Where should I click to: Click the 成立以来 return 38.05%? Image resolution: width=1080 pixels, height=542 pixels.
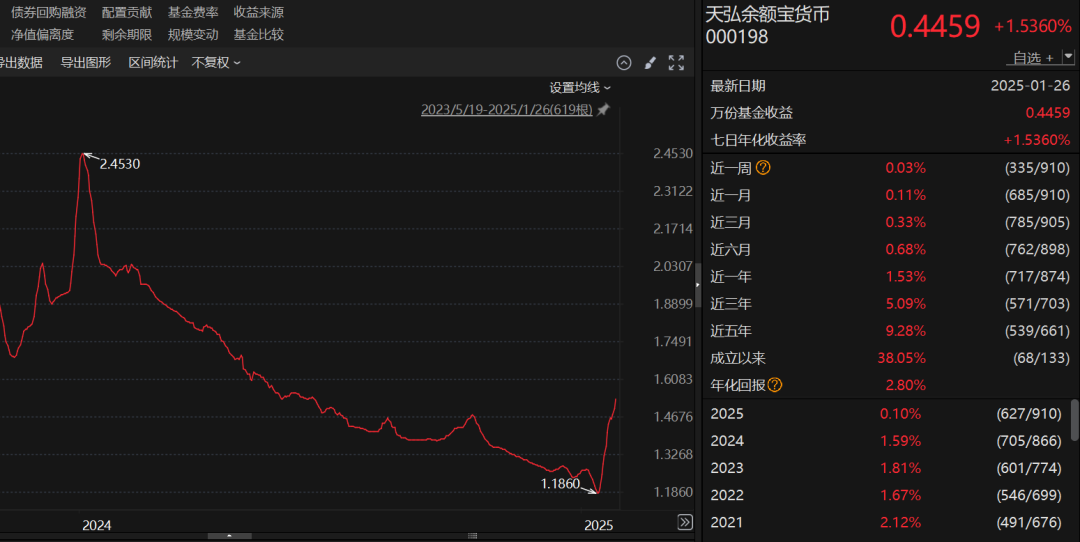pyautogui.click(x=902, y=358)
